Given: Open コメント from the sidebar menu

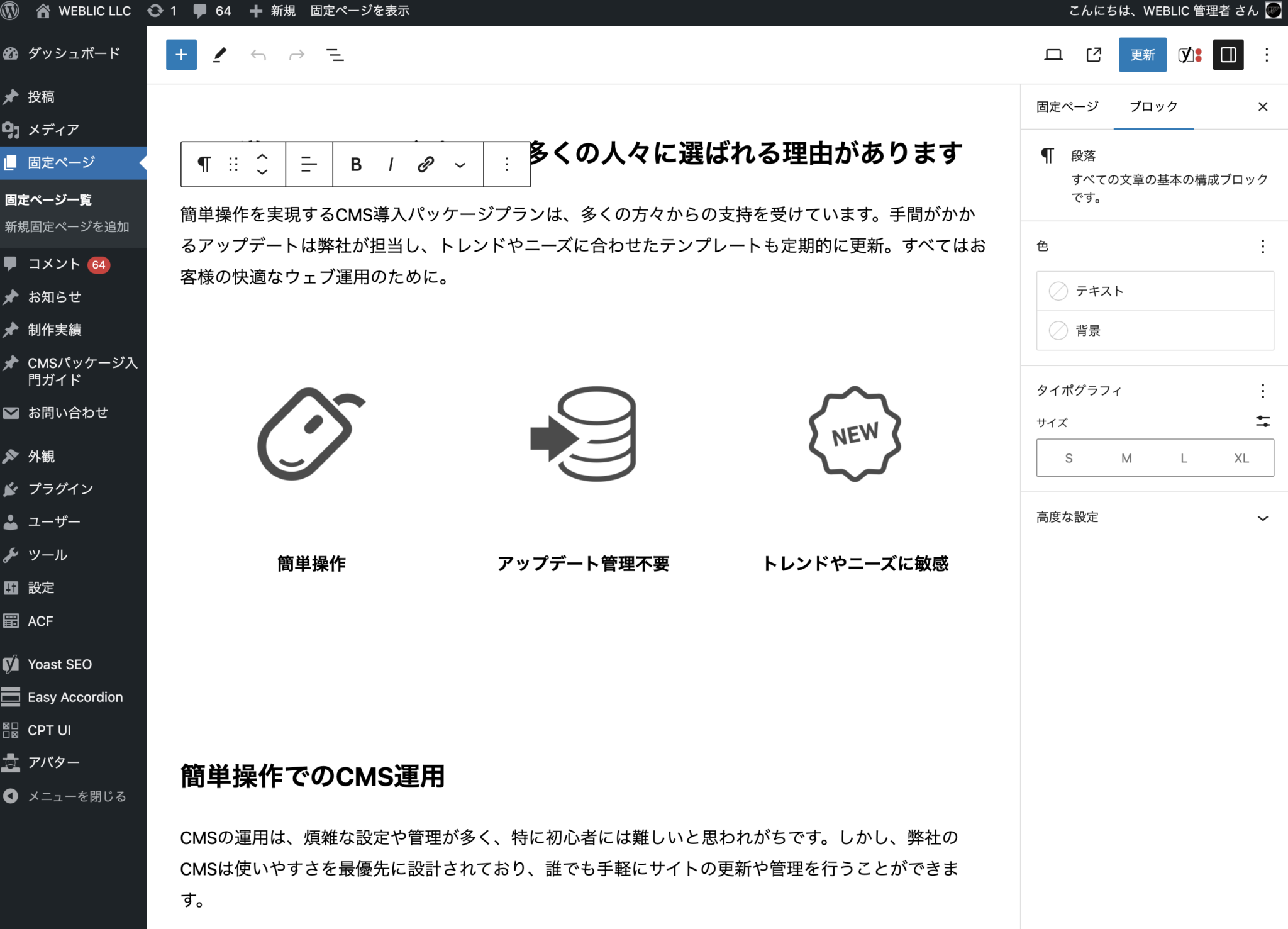Looking at the screenshot, I should point(55,264).
